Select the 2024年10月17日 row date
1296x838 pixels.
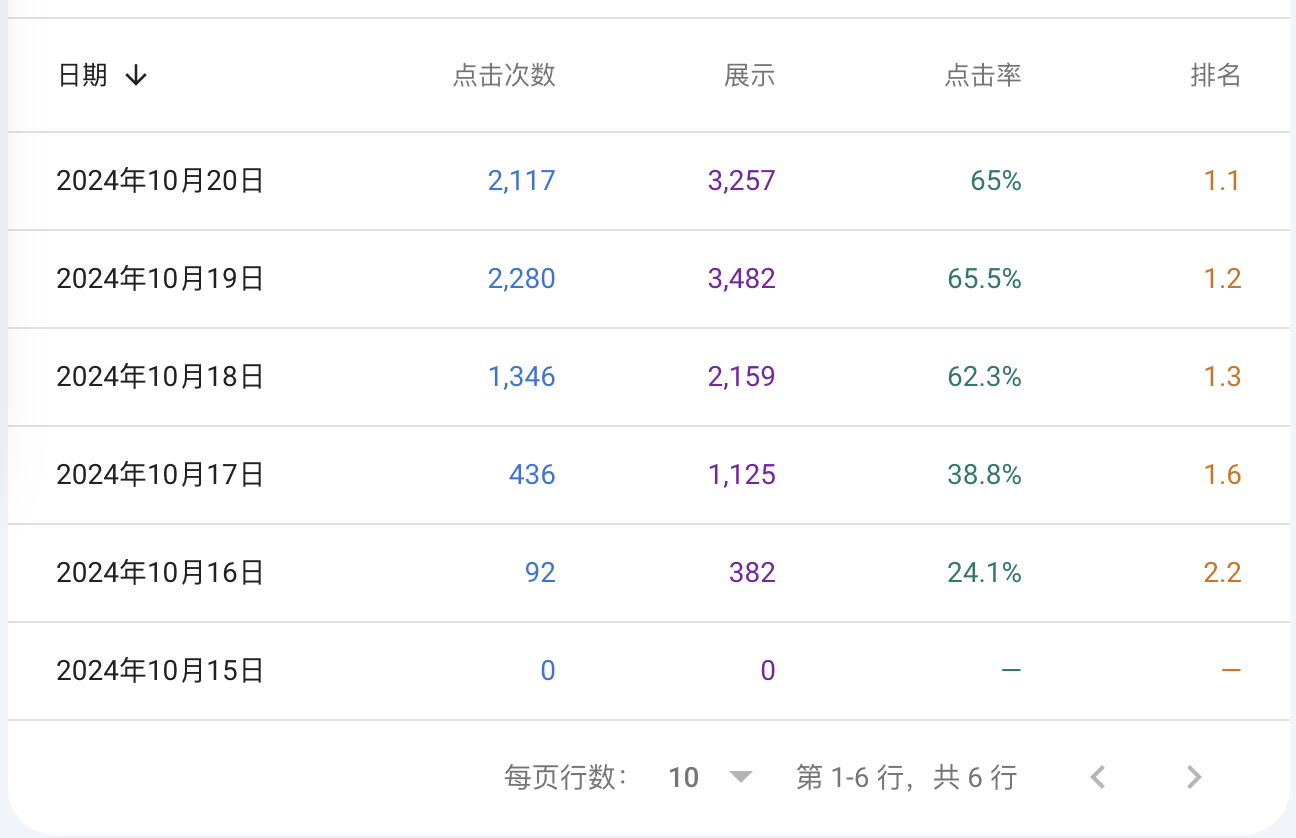(160, 475)
